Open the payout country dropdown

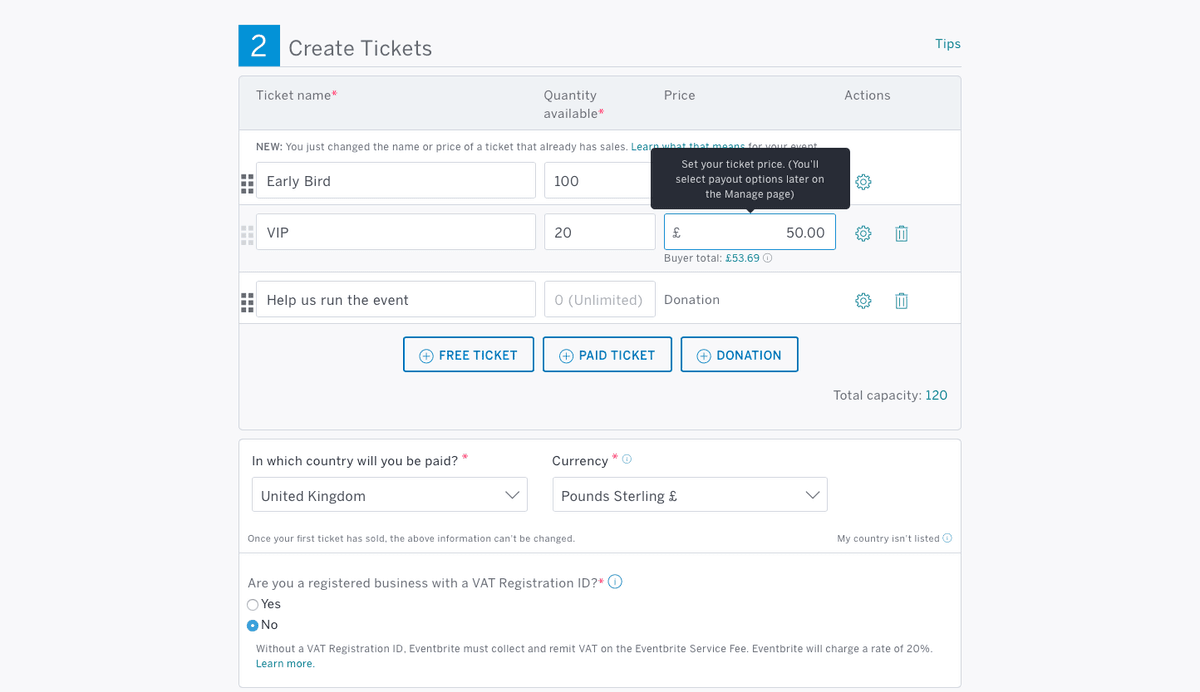(390, 495)
